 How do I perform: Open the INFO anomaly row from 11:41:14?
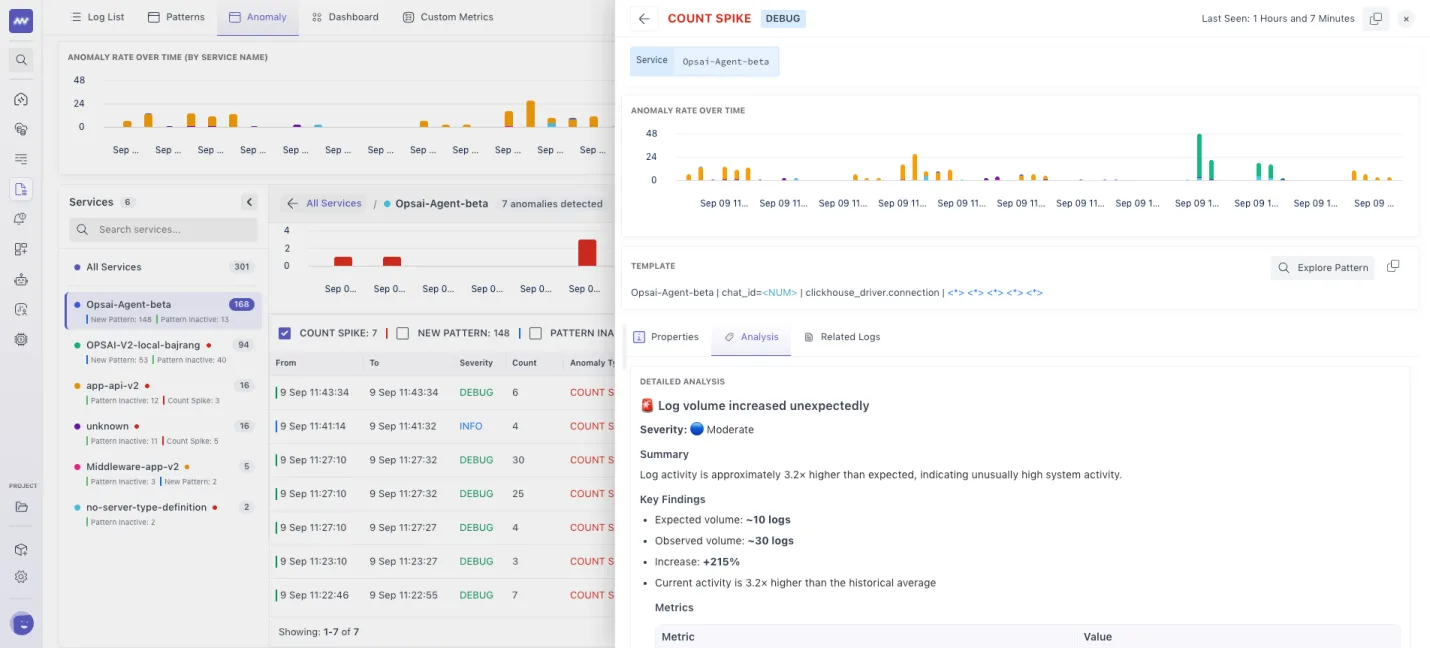(x=443, y=426)
